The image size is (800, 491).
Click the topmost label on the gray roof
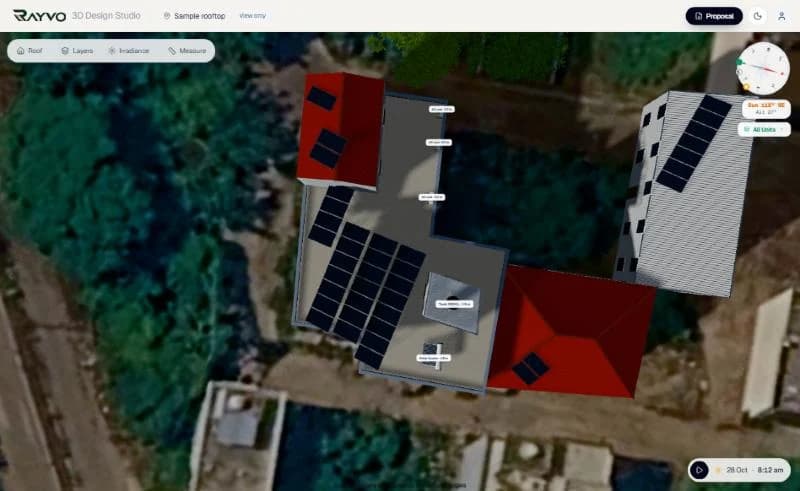[441, 109]
